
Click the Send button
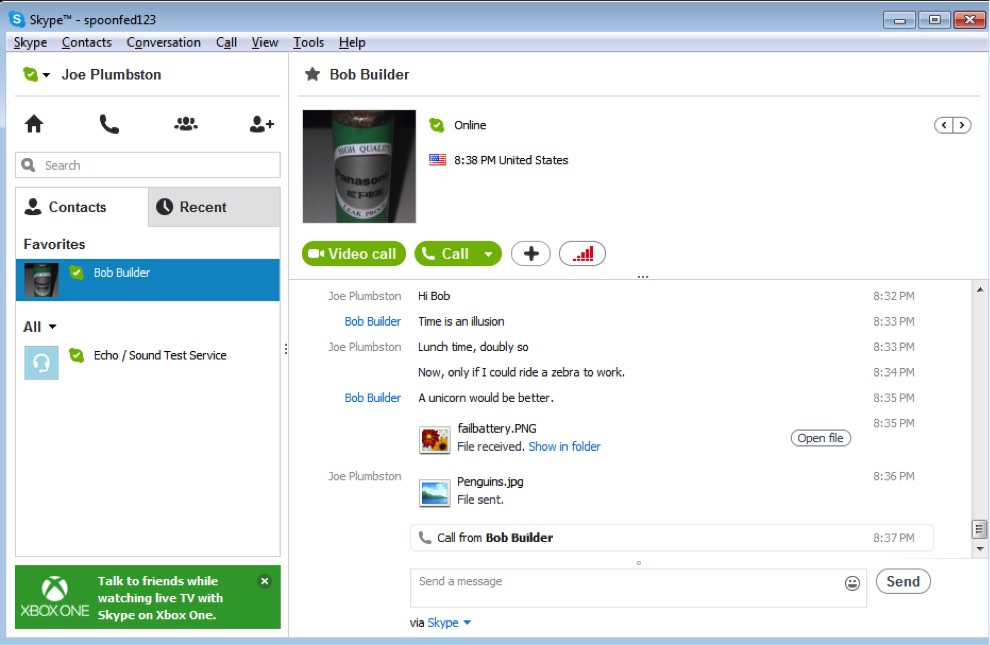pos(903,582)
